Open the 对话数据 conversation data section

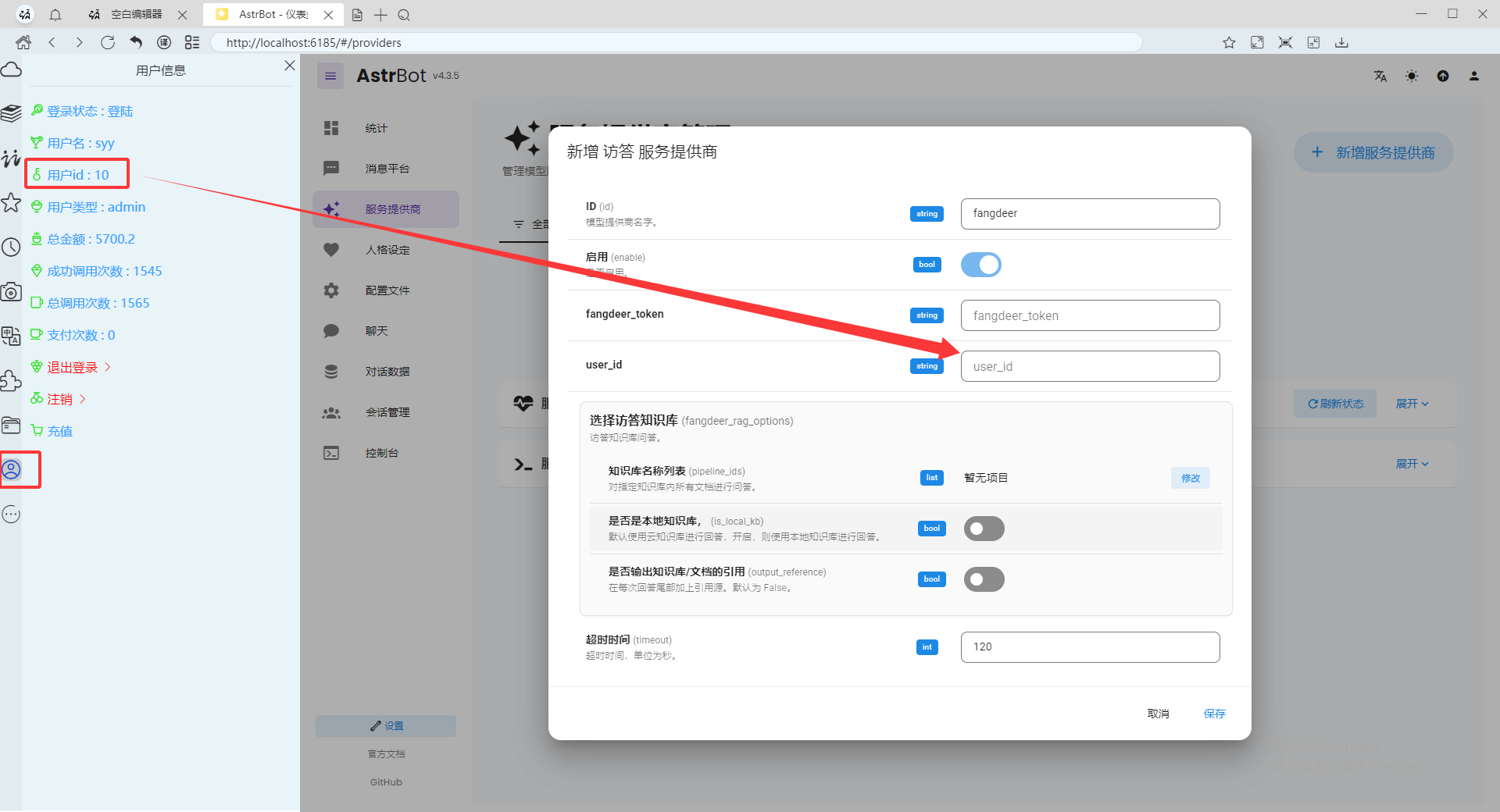[388, 371]
